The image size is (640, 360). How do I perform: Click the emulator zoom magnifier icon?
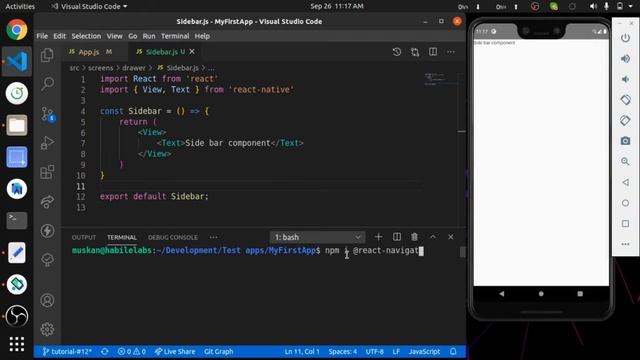(x=625, y=161)
